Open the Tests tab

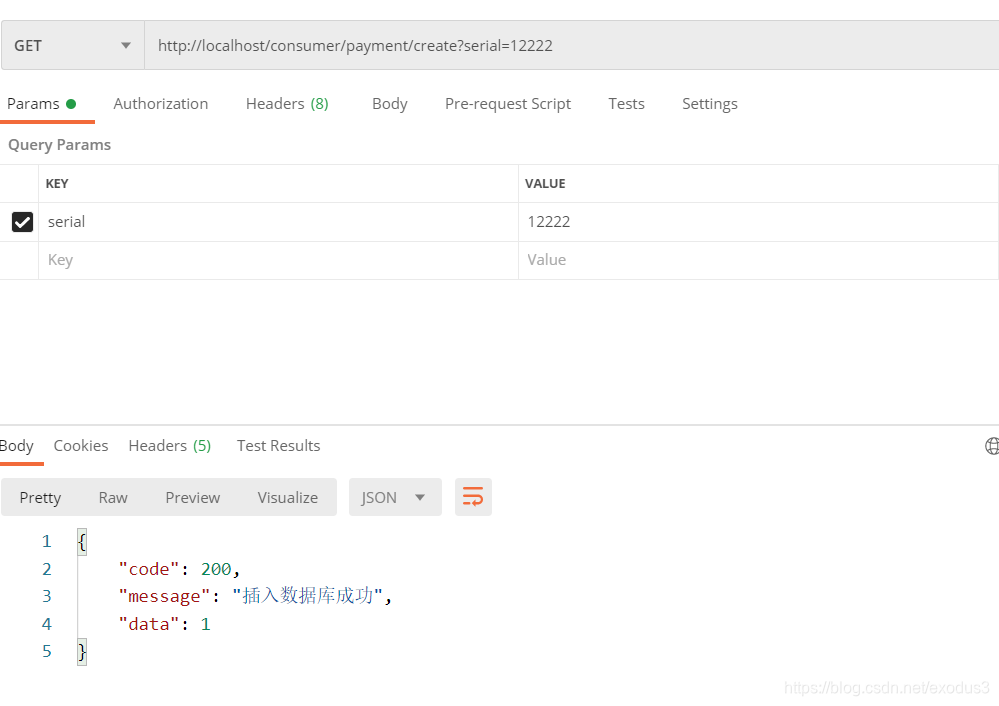point(626,104)
